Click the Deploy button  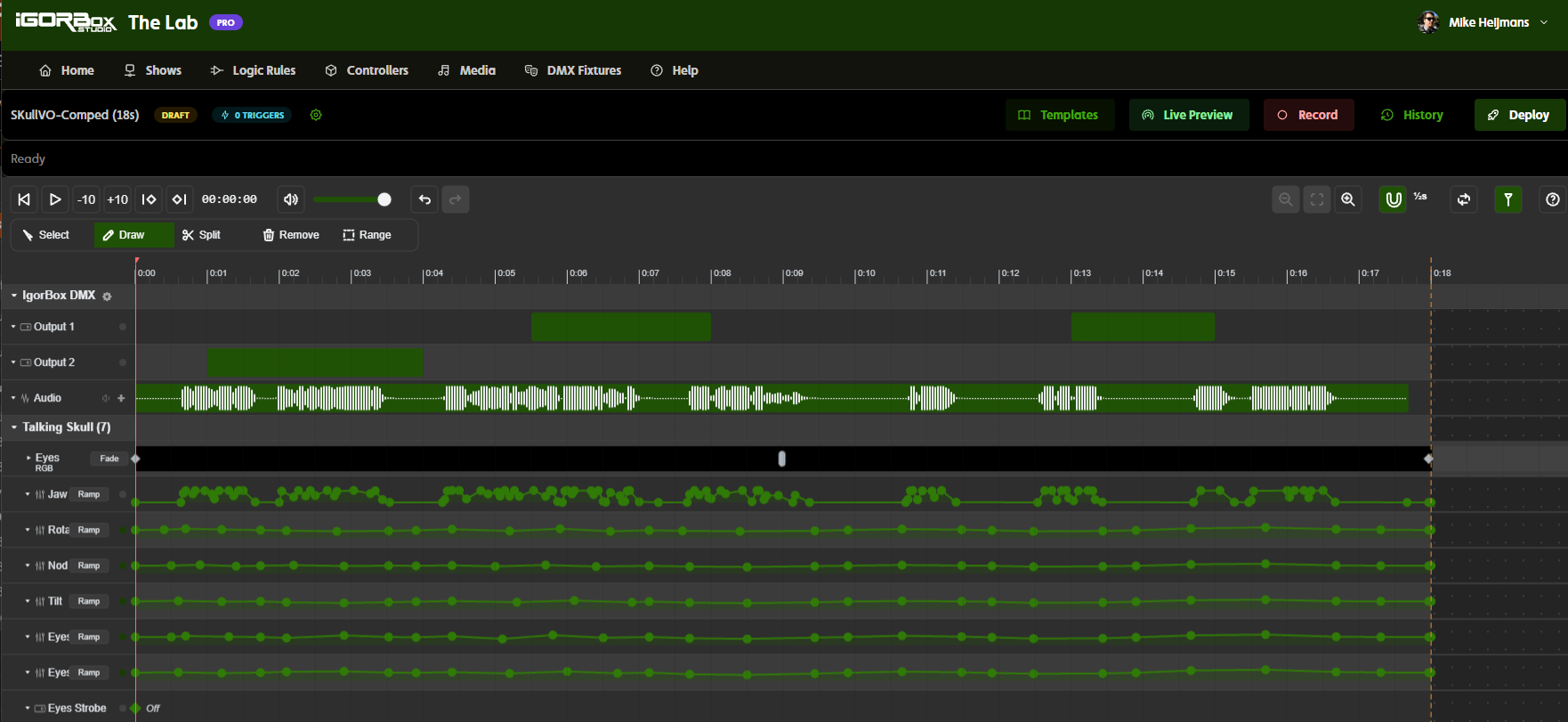(1520, 115)
